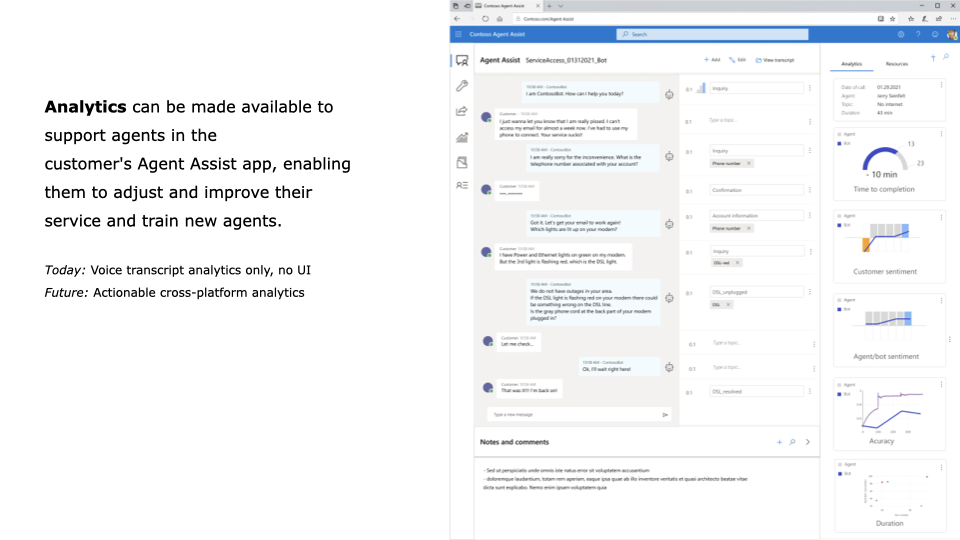Search within the Analytics panel
The height and width of the screenshot is (540, 960).
pos(946,57)
